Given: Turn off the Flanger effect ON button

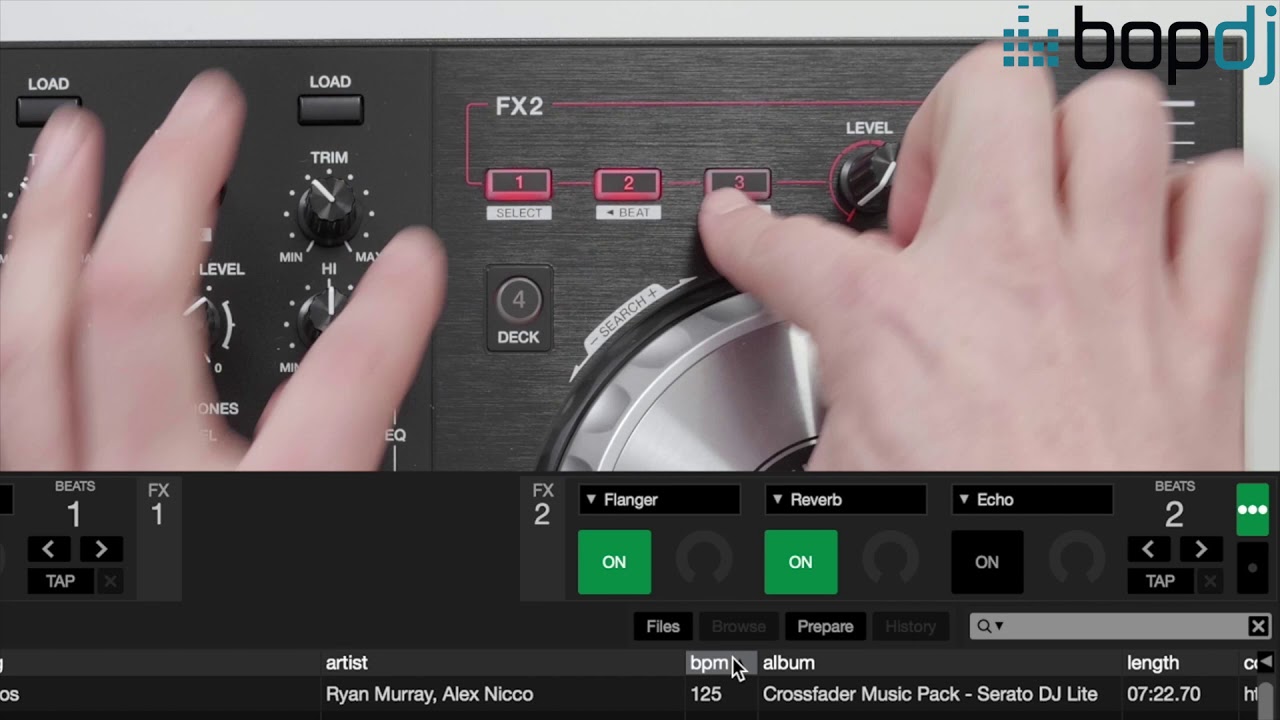Looking at the screenshot, I should pos(614,562).
